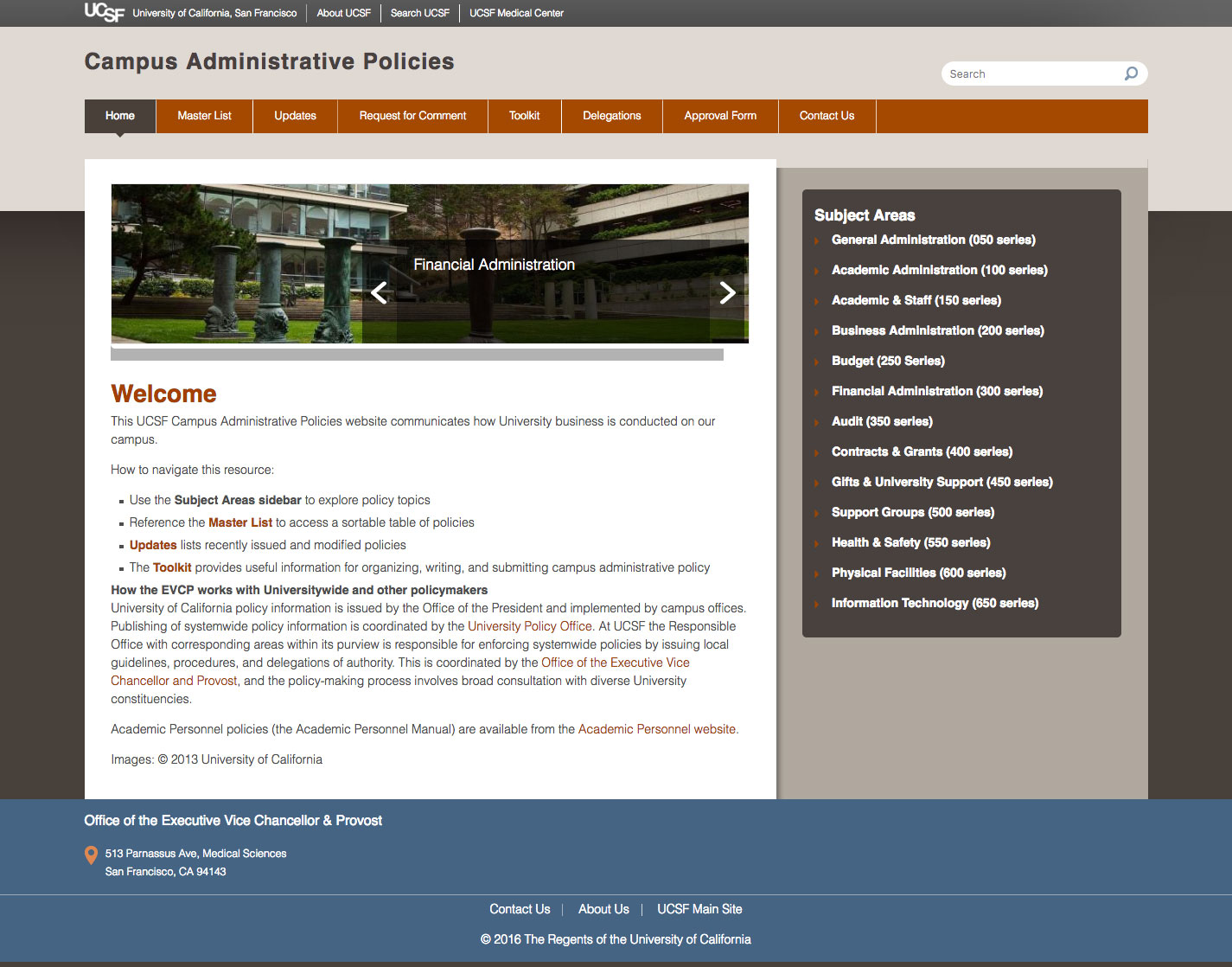1232x967 pixels.
Task: Click 513 Parnassus Ave address text
Action: (x=195, y=854)
